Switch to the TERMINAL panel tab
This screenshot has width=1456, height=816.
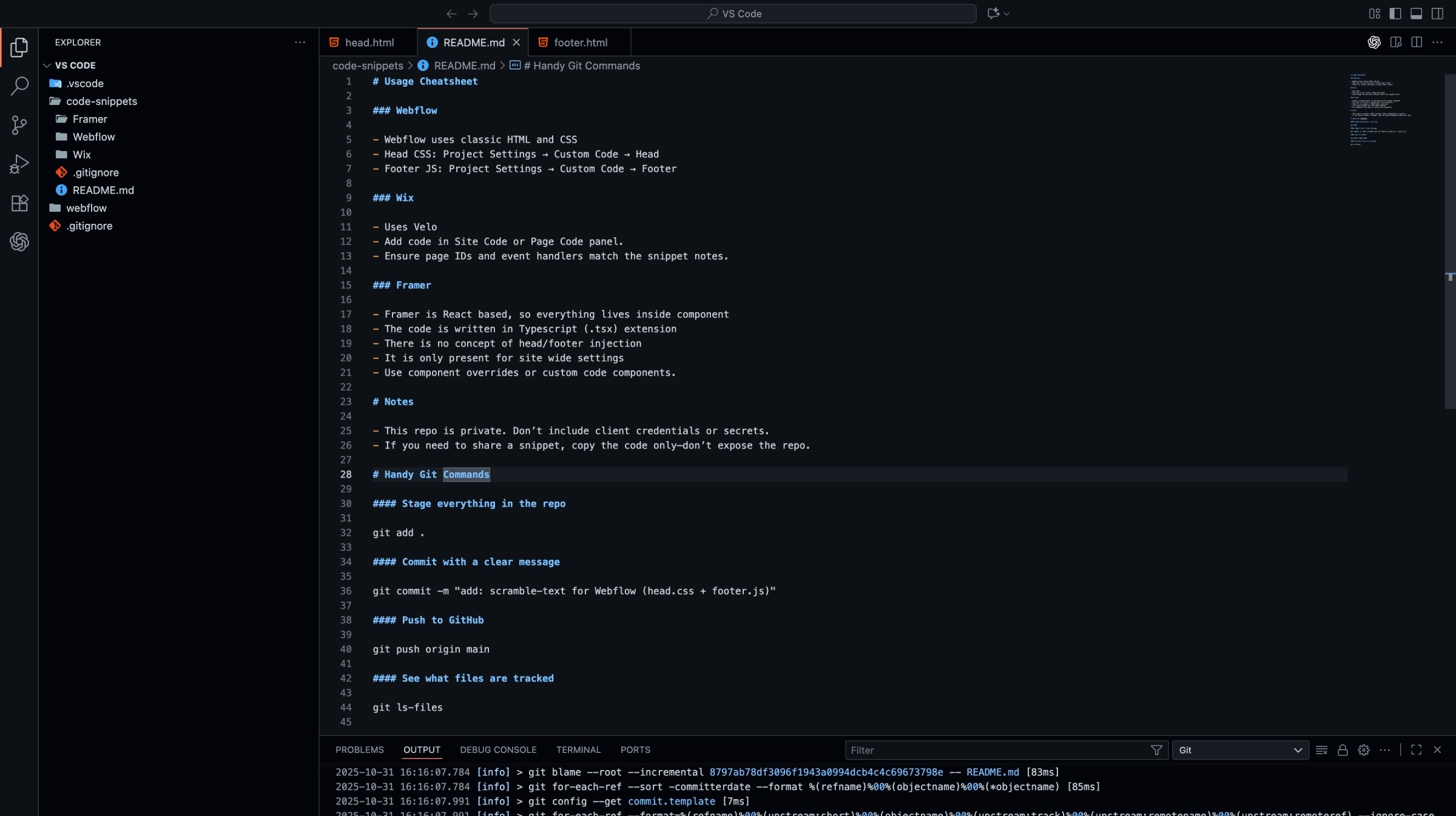[x=578, y=750]
